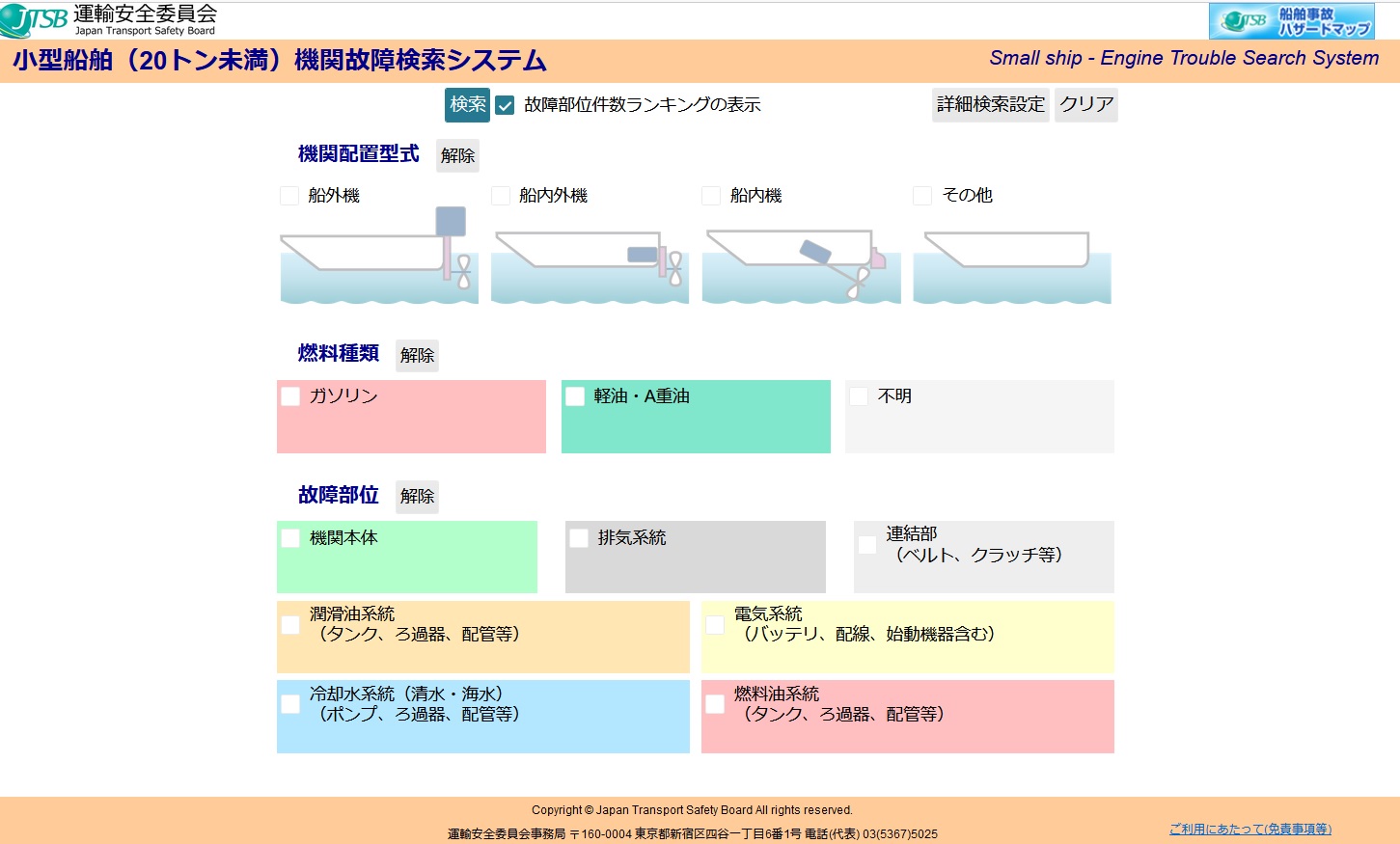Tick the 軽油・A重油 fuel checkbox
Screen dimensions: 1400x844
pos(575,396)
